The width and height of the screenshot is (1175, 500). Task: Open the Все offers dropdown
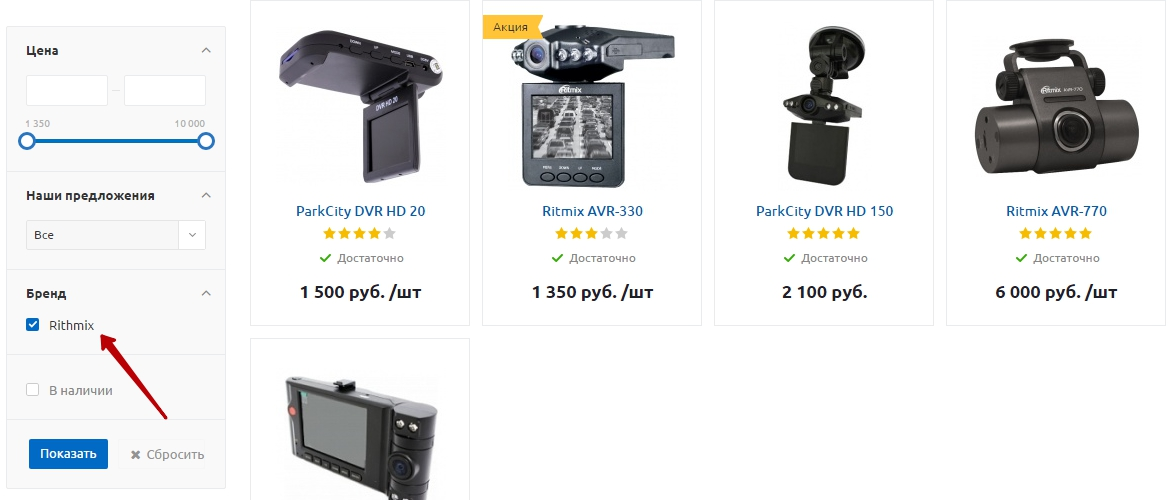[115, 235]
